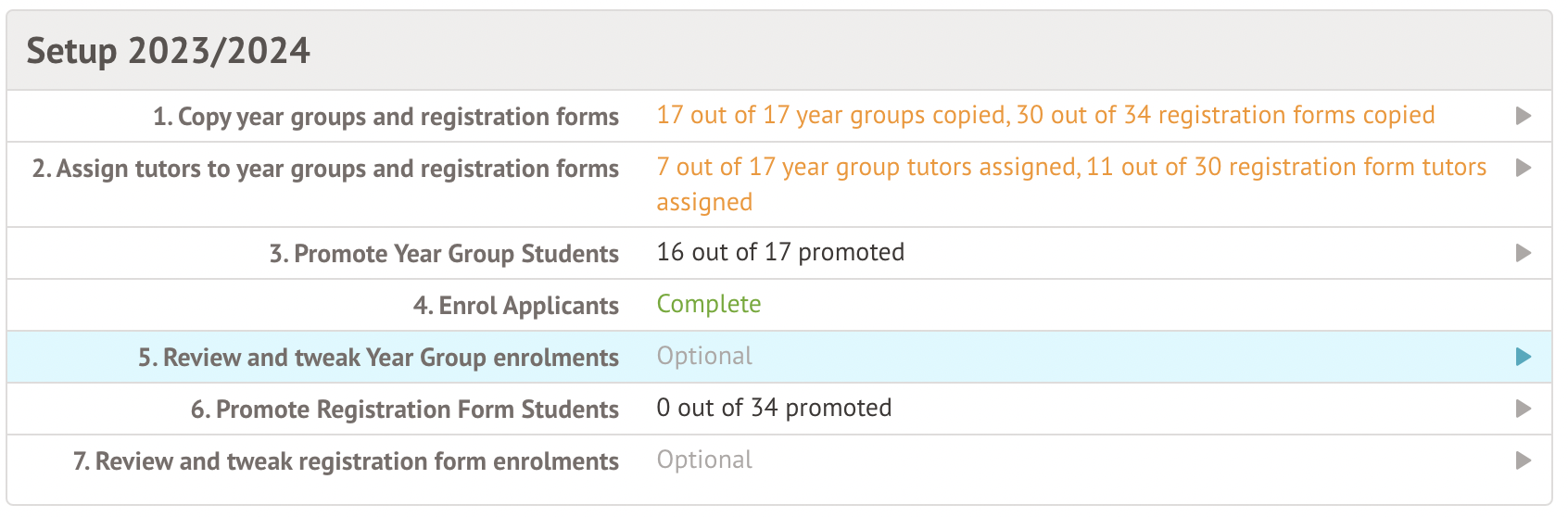Click arrow for Review registration form enrolments
Image resolution: width=1568 pixels, height=517 pixels.
[1523, 460]
